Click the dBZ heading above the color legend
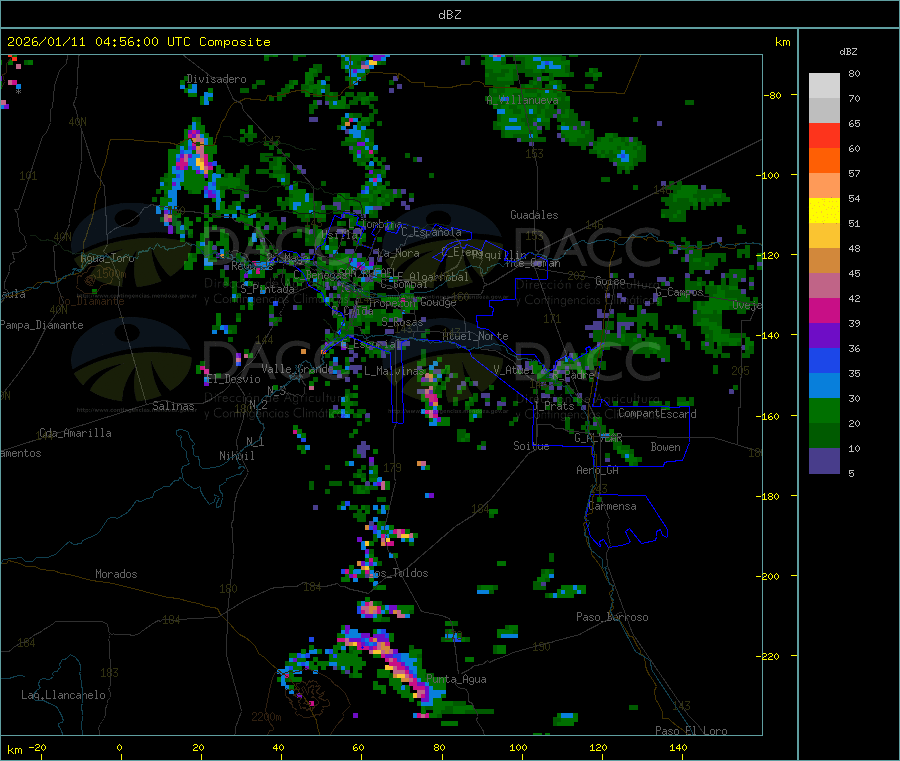The width and height of the screenshot is (900, 761). [x=848, y=52]
